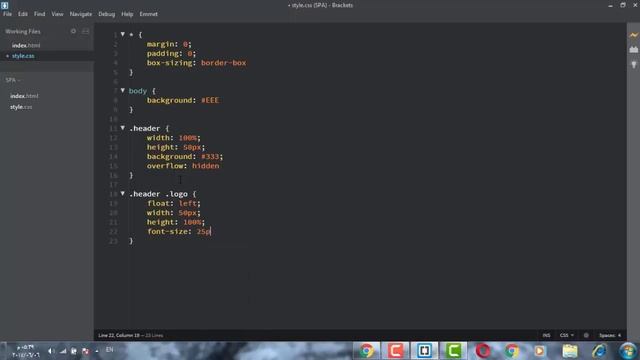Open first Chrome icon in taskbar
This screenshot has width=640, height=360.
pyautogui.click(x=367, y=351)
